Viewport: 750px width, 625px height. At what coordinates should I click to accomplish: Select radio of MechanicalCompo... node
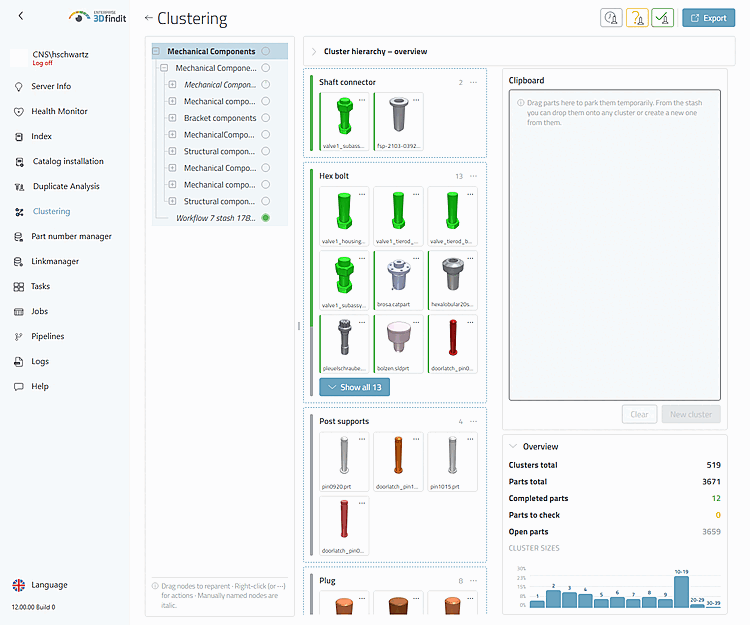pos(266,134)
